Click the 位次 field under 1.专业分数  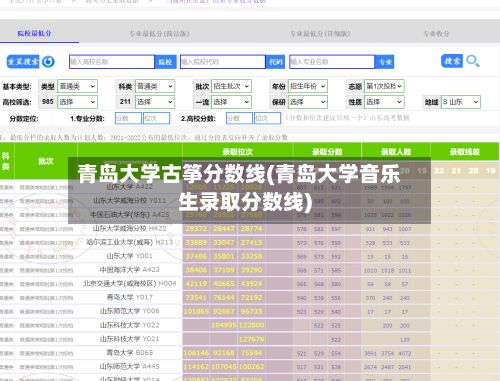[x=156, y=118]
